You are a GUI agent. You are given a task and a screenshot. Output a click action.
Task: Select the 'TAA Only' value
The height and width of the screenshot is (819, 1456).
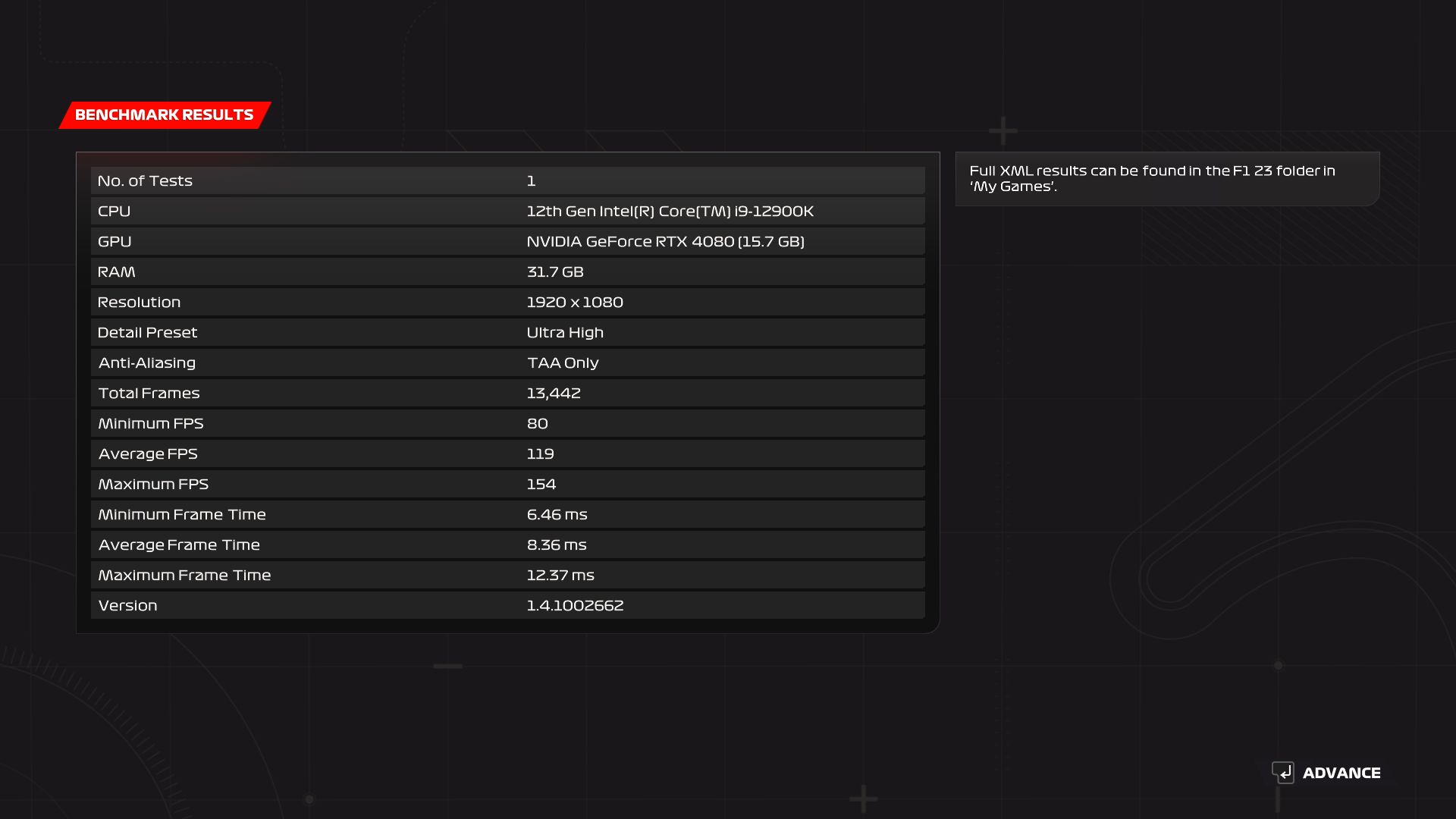pos(563,362)
